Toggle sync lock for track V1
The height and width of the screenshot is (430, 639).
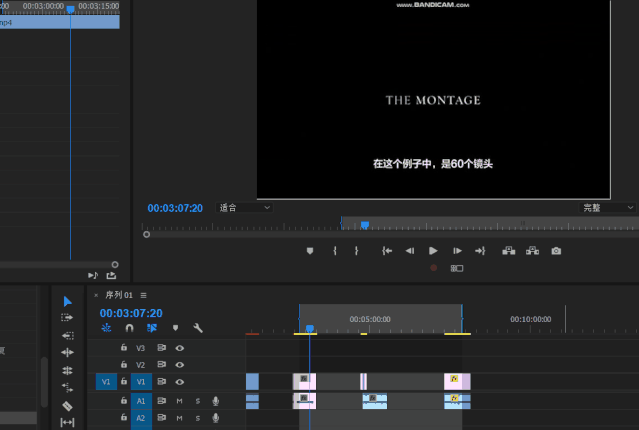(x=161, y=381)
